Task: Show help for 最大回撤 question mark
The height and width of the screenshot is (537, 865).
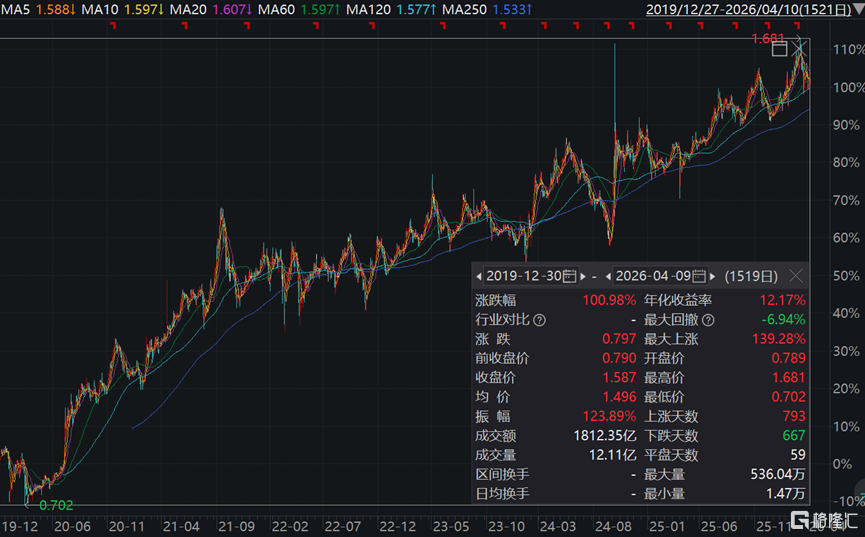Action: click(708, 320)
